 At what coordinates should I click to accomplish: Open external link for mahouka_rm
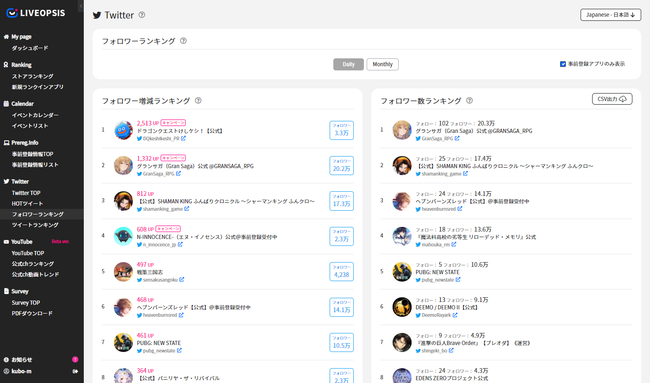click(x=454, y=245)
